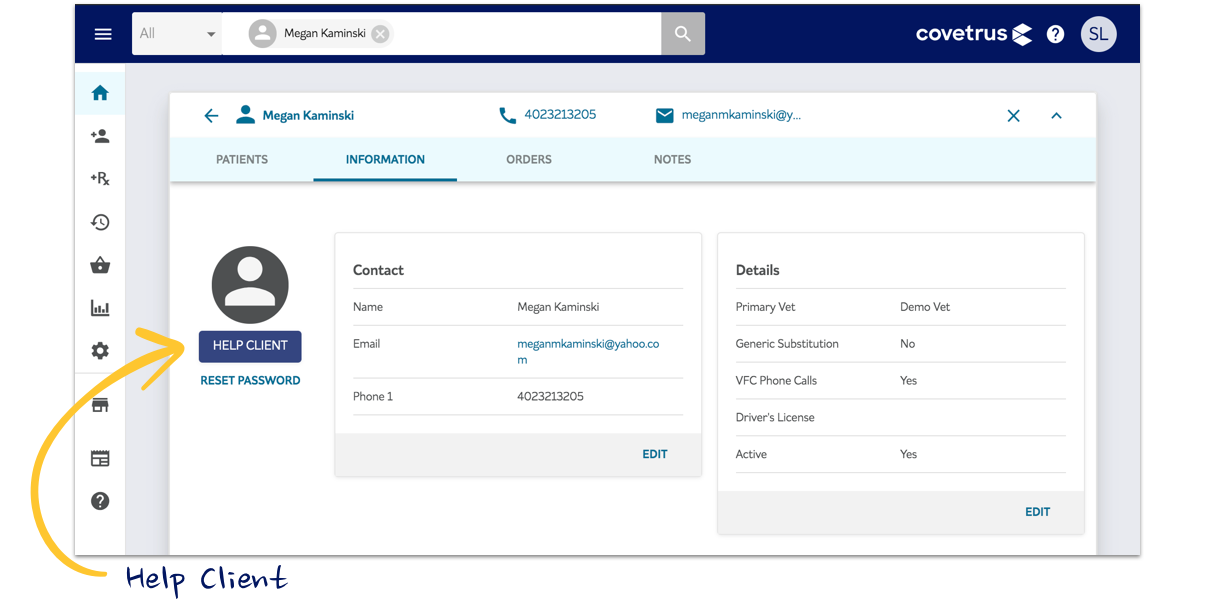This screenshot has height=605, width=1218.
Task: Click the Generic Substitution row label
Action: point(787,344)
